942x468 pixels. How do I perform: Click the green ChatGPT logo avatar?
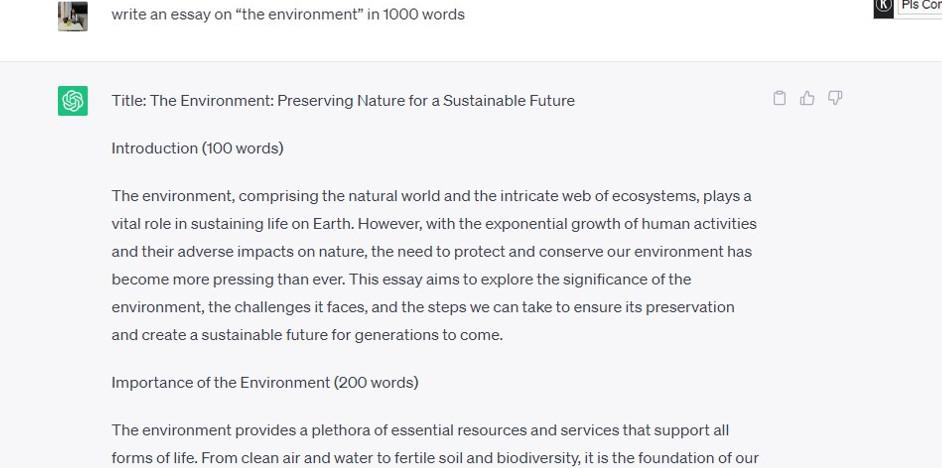click(73, 101)
